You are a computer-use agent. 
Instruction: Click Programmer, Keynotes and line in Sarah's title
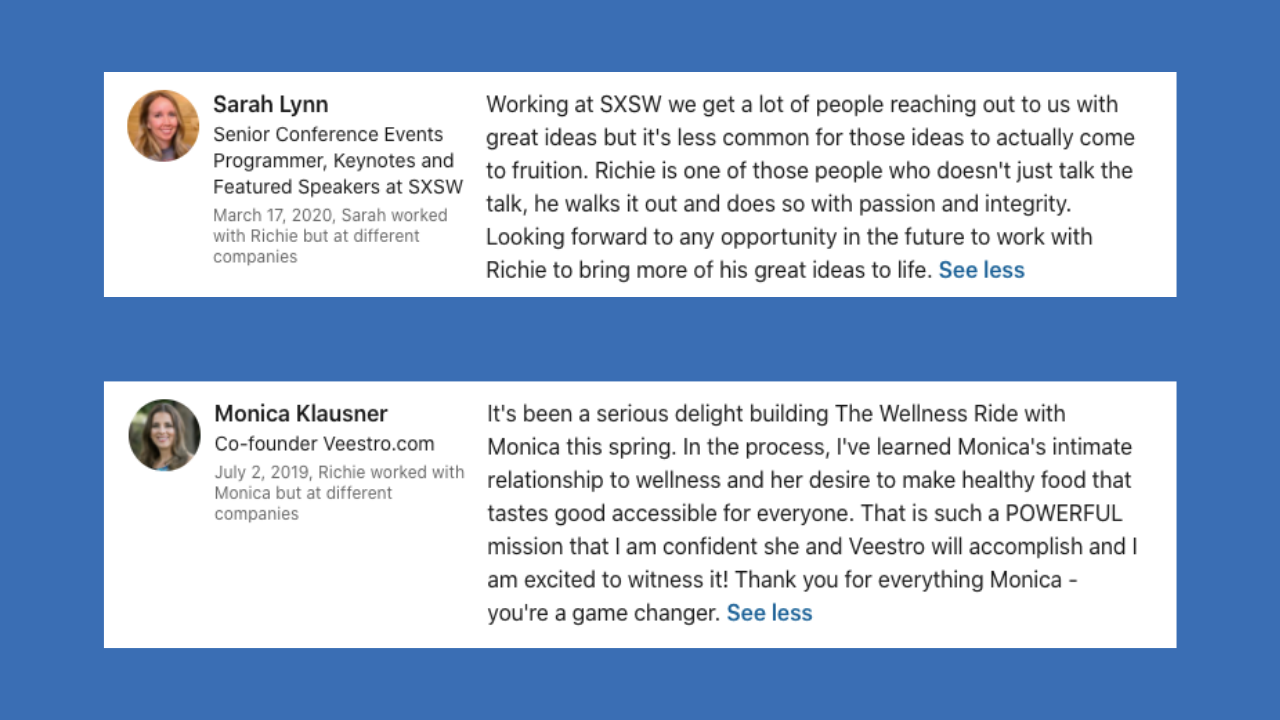click(333, 161)
